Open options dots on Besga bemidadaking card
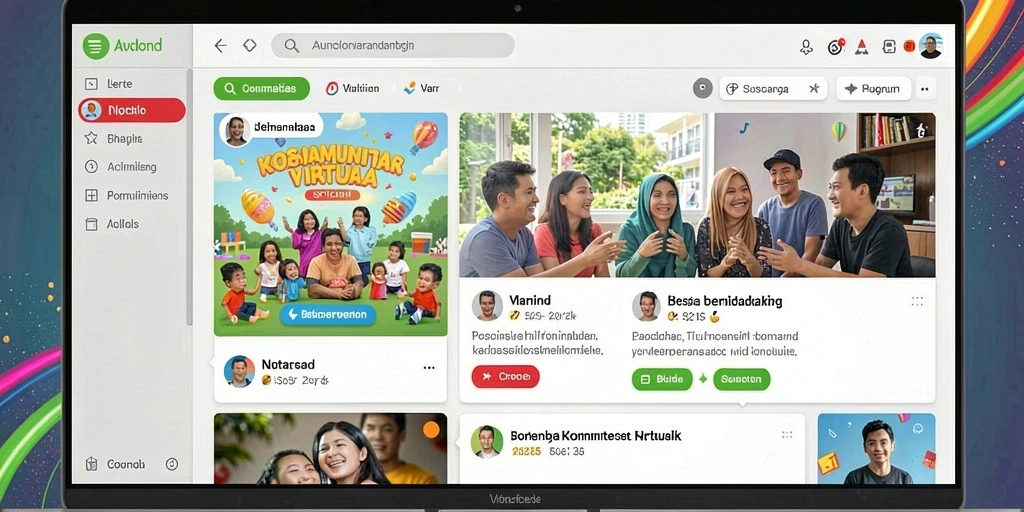This screenshot has width=1024, height=512. [x=917, y=301]
